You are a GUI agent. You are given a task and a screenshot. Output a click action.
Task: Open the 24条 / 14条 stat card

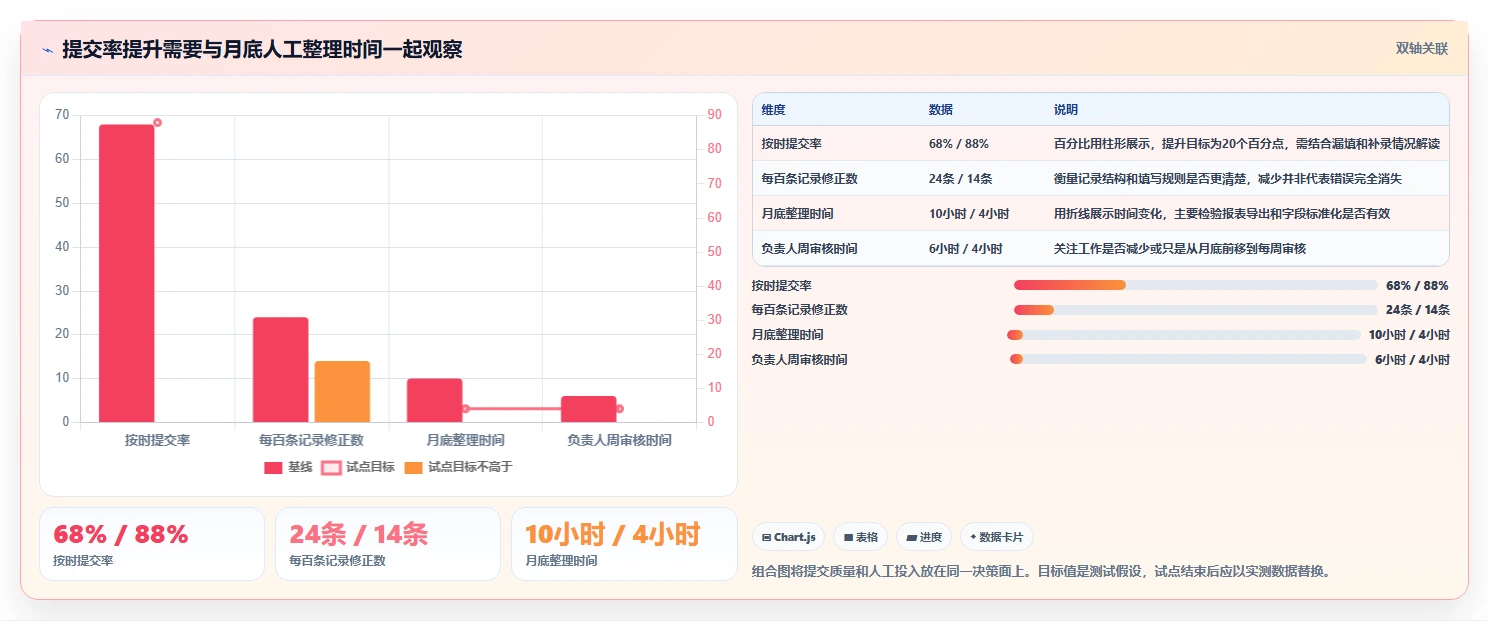pos(388,544)
